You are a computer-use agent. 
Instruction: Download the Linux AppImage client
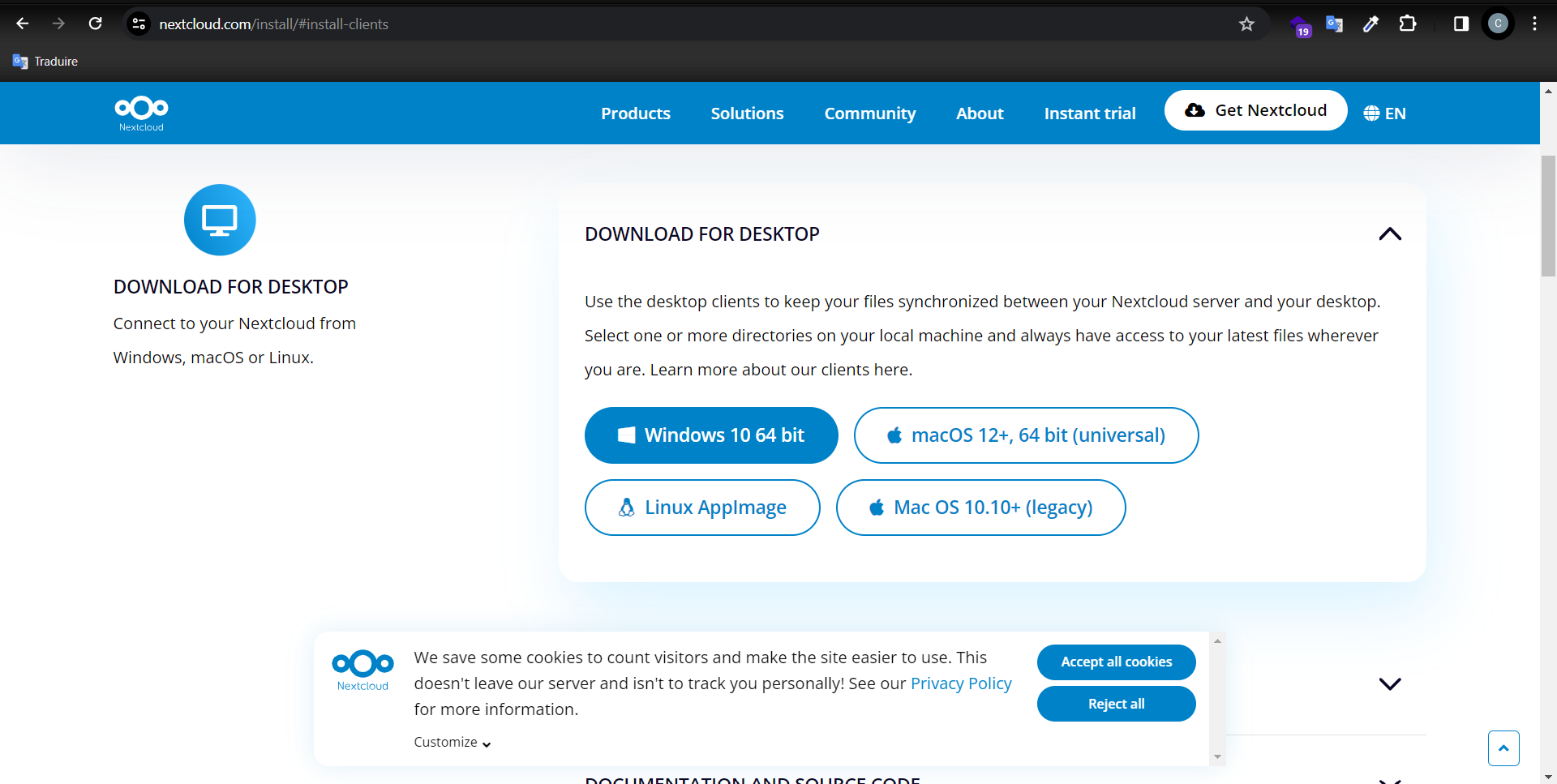pos(702,508)
